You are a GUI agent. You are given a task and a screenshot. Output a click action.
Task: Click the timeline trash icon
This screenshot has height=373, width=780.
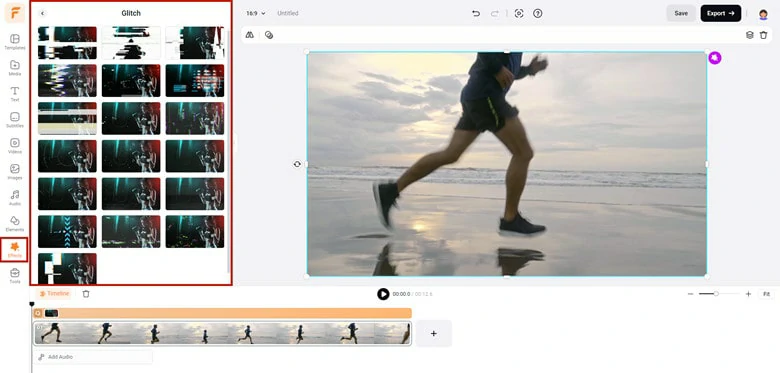86,294
